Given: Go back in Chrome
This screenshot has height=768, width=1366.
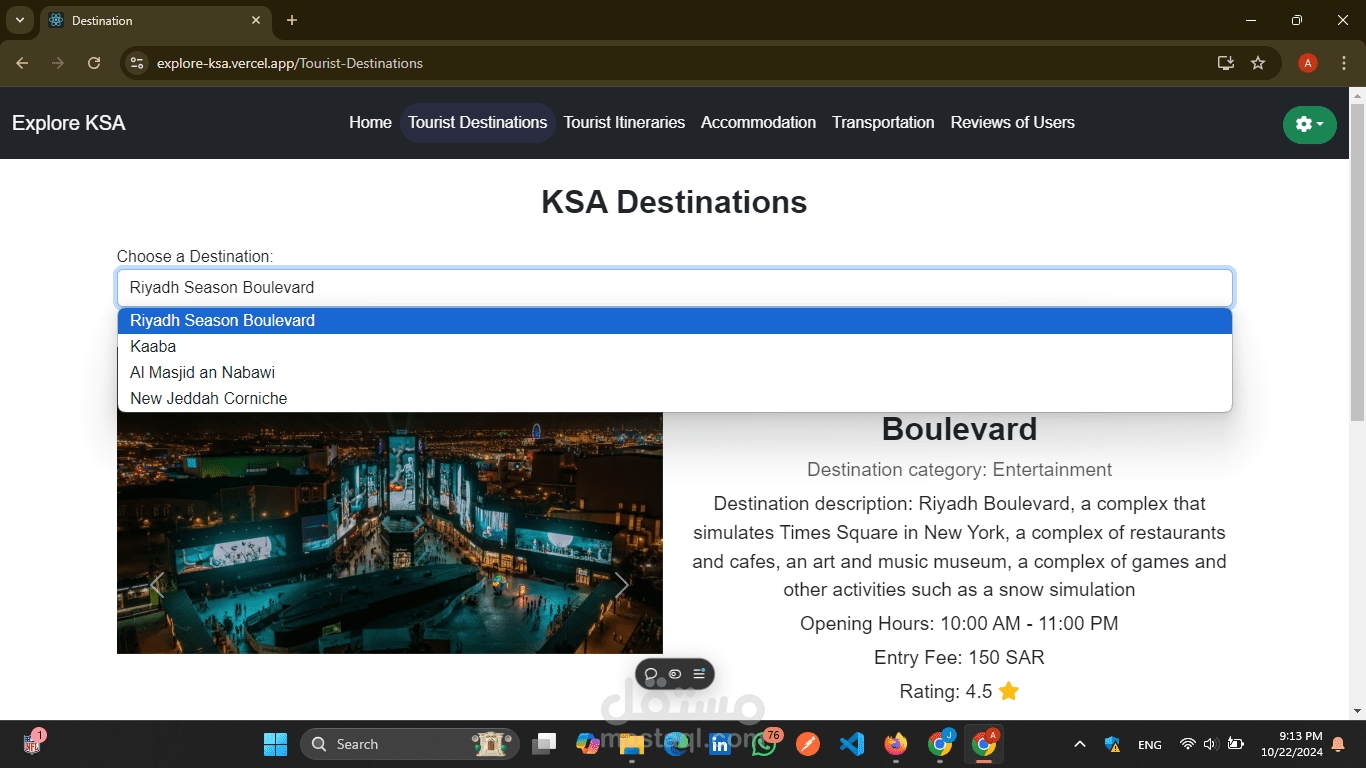Looking at the screenshot, I should 22,63.
